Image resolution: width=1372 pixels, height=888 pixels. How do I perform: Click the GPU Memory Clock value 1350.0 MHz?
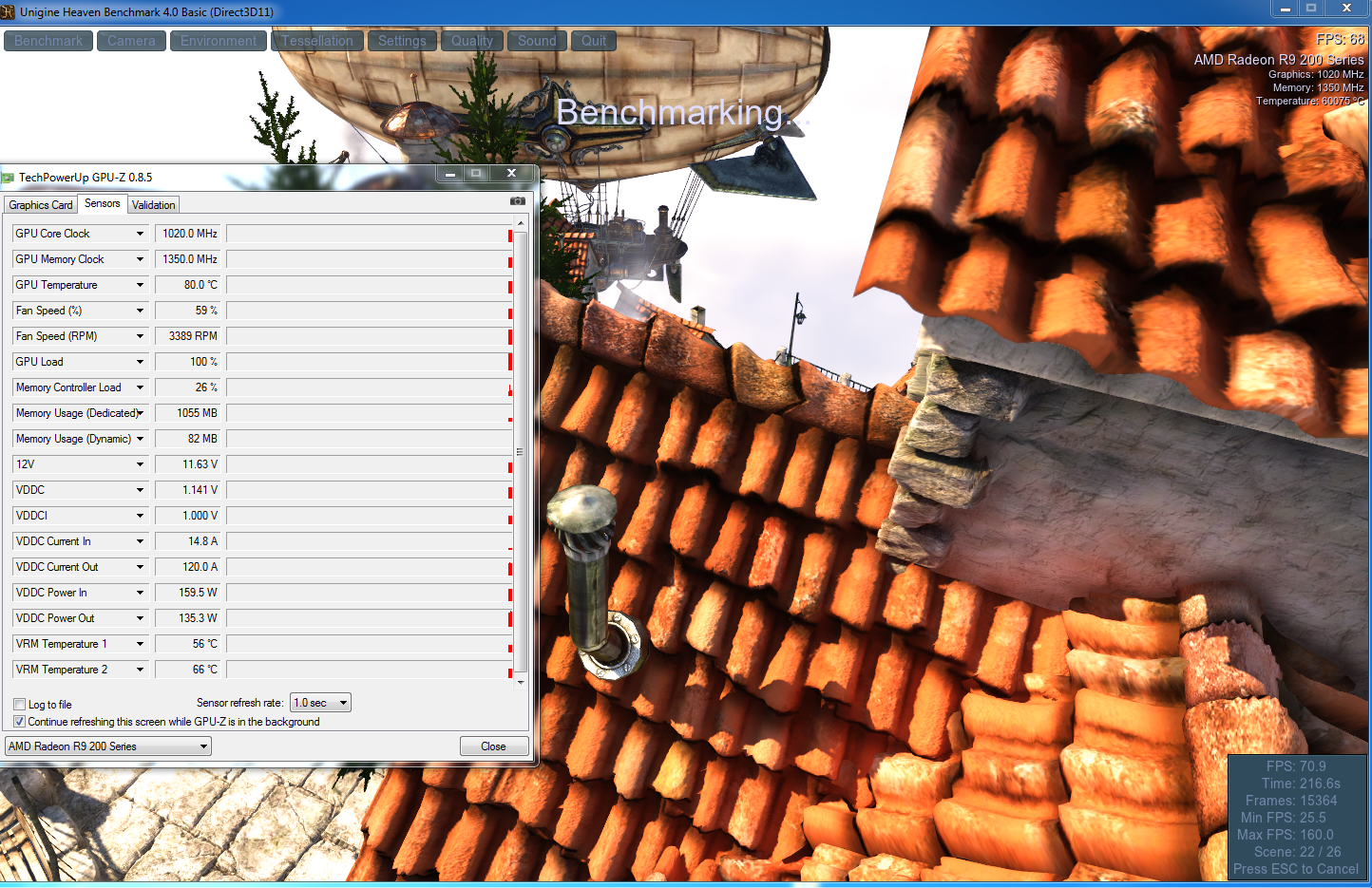pyautogui.click(x=190, y=259)
